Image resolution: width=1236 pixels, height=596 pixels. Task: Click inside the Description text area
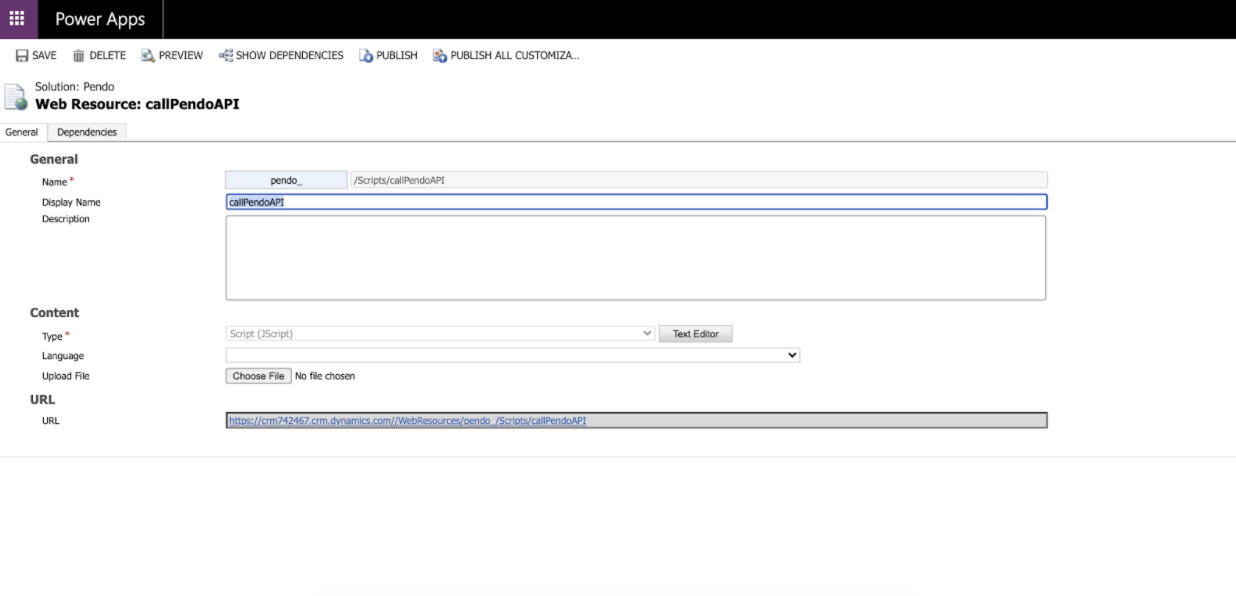click(x=636, y=258)
